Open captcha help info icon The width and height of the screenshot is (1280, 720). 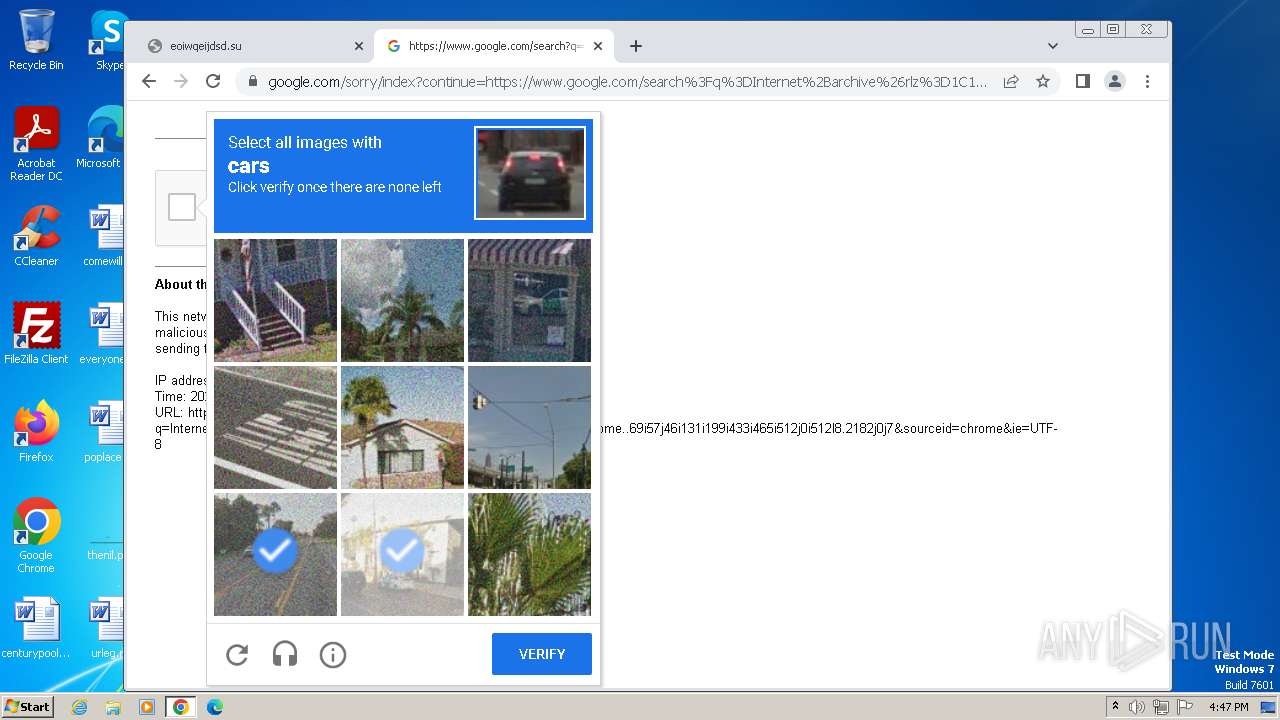(x=333, y=655)
